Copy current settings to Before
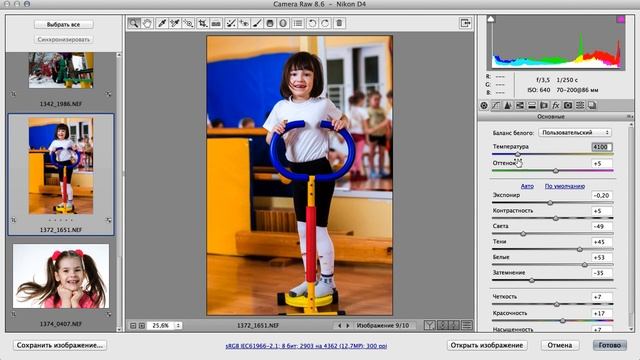The width and height of the screenshot is (640, 360). 454,325
